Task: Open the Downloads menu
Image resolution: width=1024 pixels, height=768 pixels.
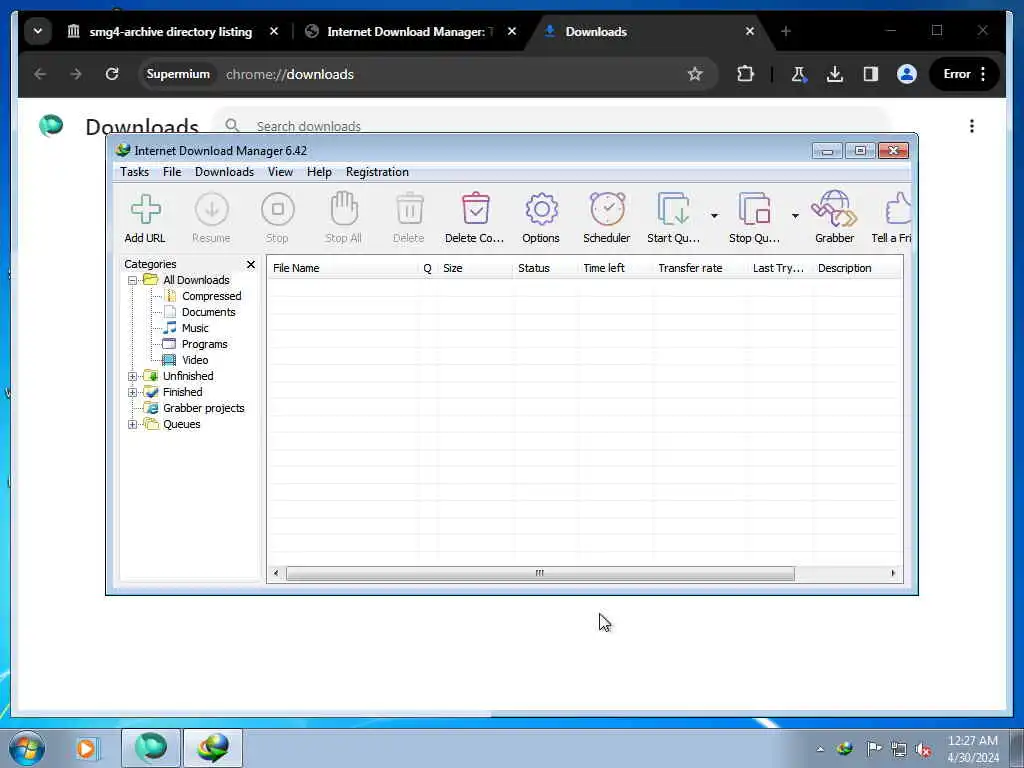Action: coord(224,172)
